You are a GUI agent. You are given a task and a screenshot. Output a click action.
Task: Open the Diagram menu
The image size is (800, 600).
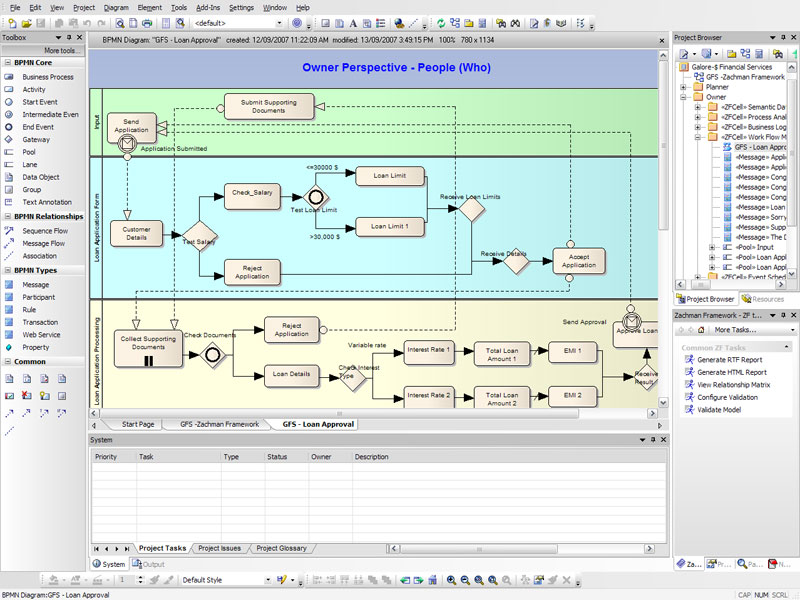(116, 7)
